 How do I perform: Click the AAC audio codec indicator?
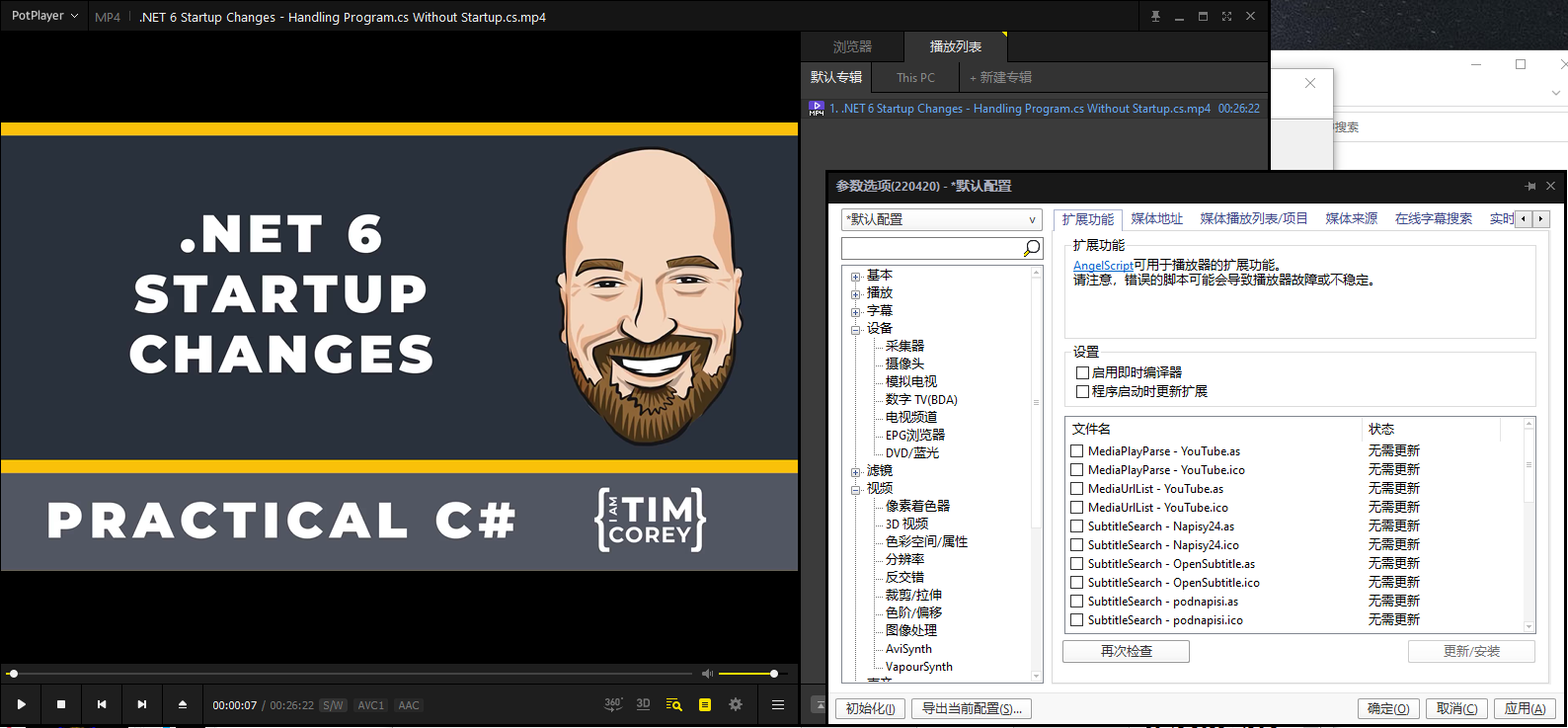[x=409, y=705]
